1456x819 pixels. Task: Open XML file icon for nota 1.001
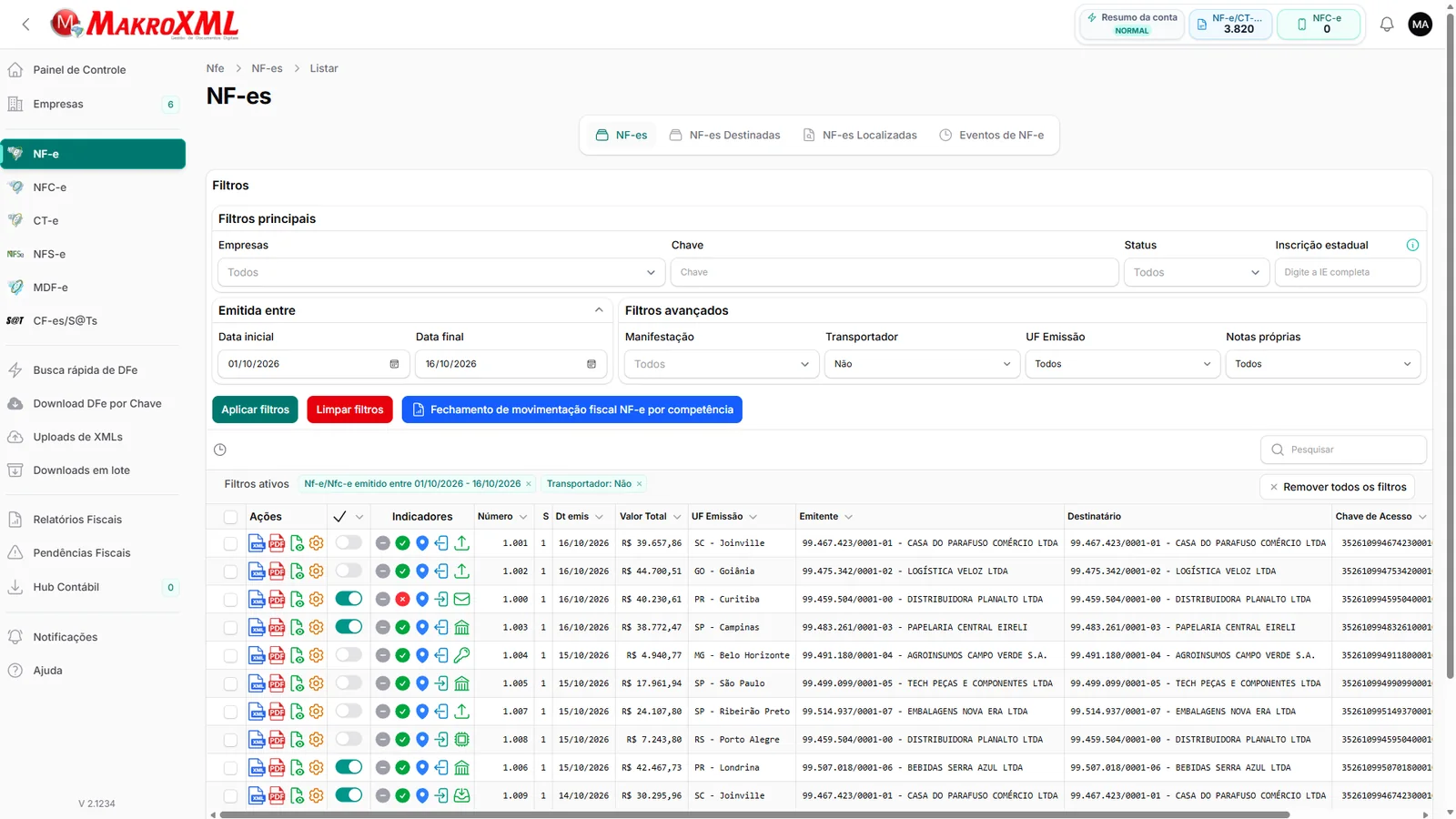tap(257, 543)
